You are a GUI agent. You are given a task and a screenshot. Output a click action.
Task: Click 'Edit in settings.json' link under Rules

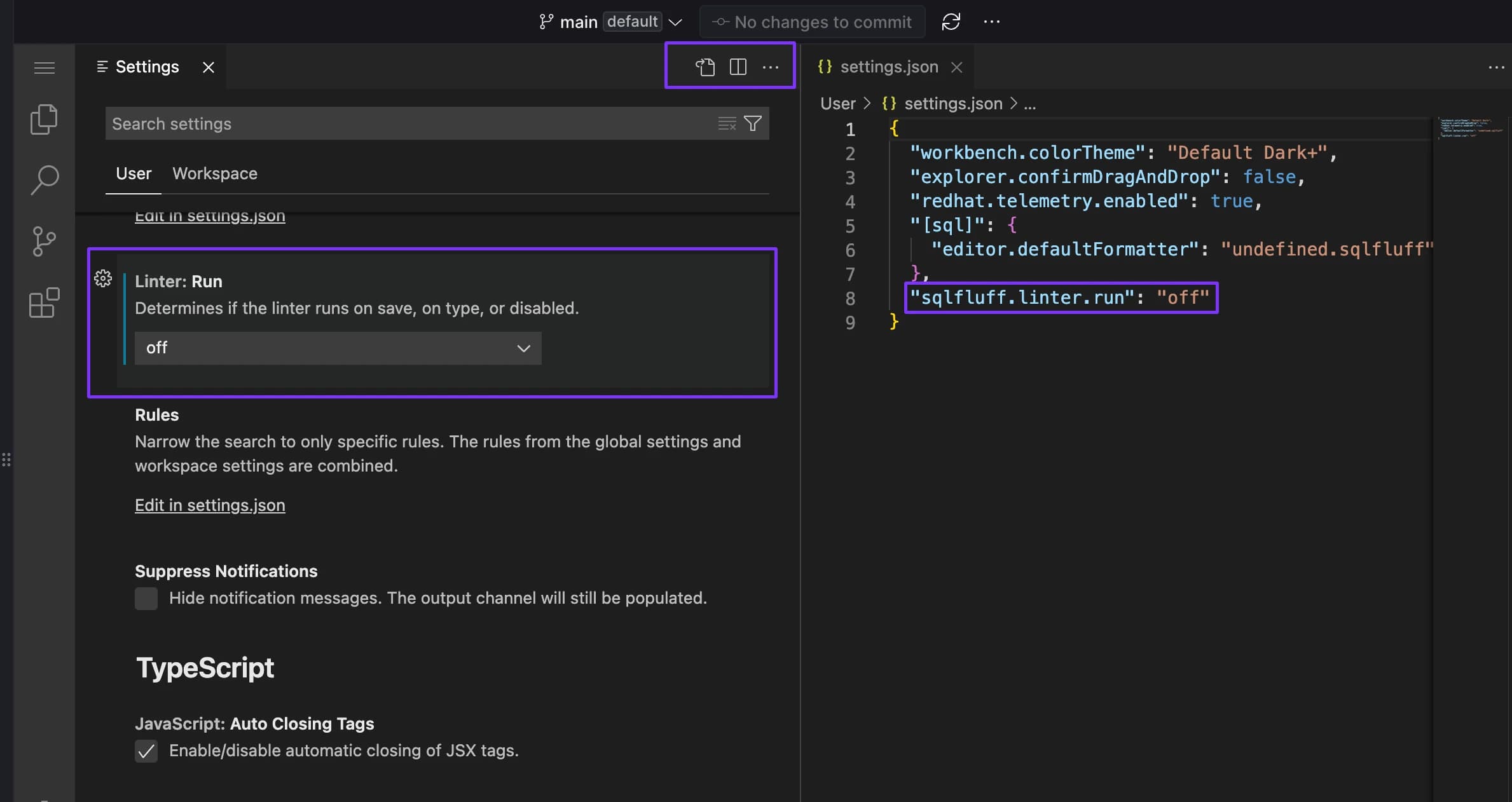(210, 505)
